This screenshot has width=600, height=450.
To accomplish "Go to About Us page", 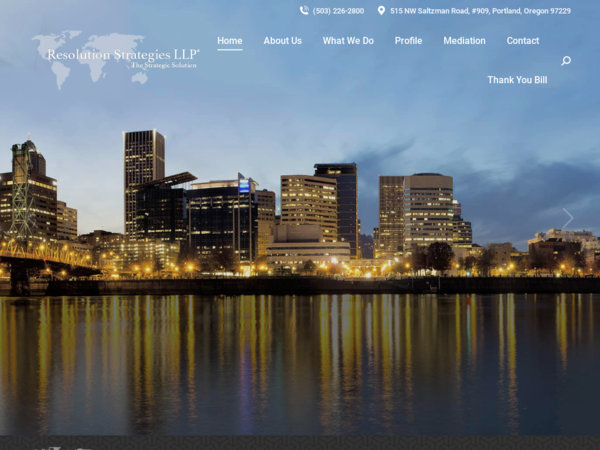I will tap(282, 41).
